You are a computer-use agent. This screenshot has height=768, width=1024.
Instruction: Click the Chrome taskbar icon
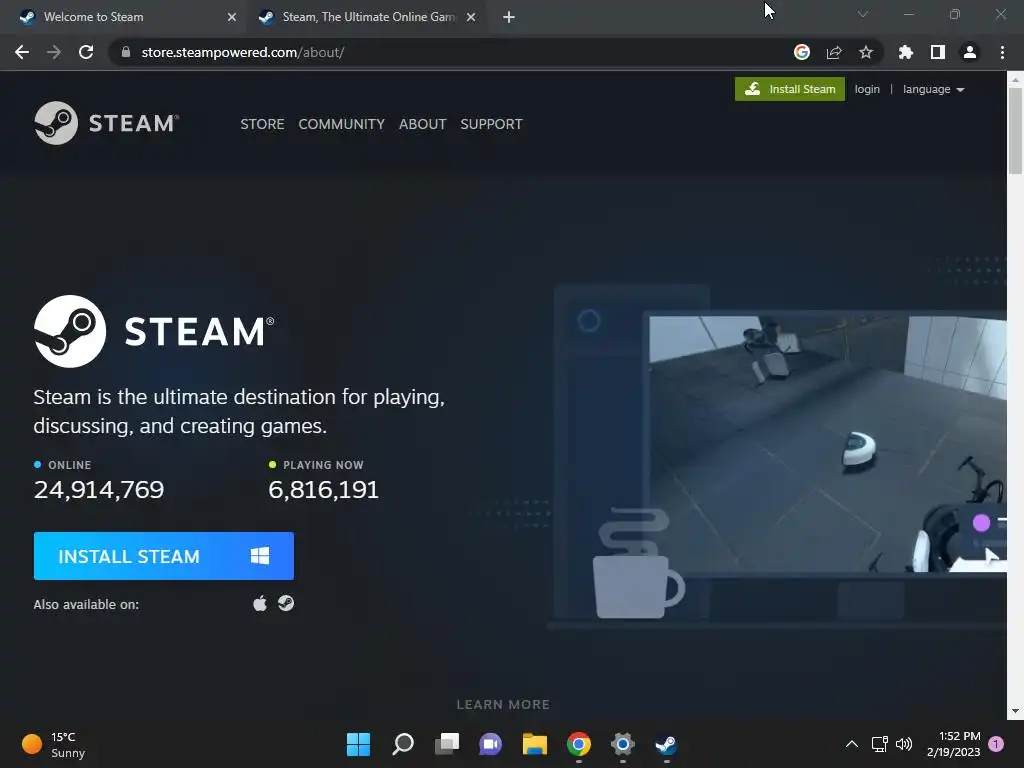point(579,744)
